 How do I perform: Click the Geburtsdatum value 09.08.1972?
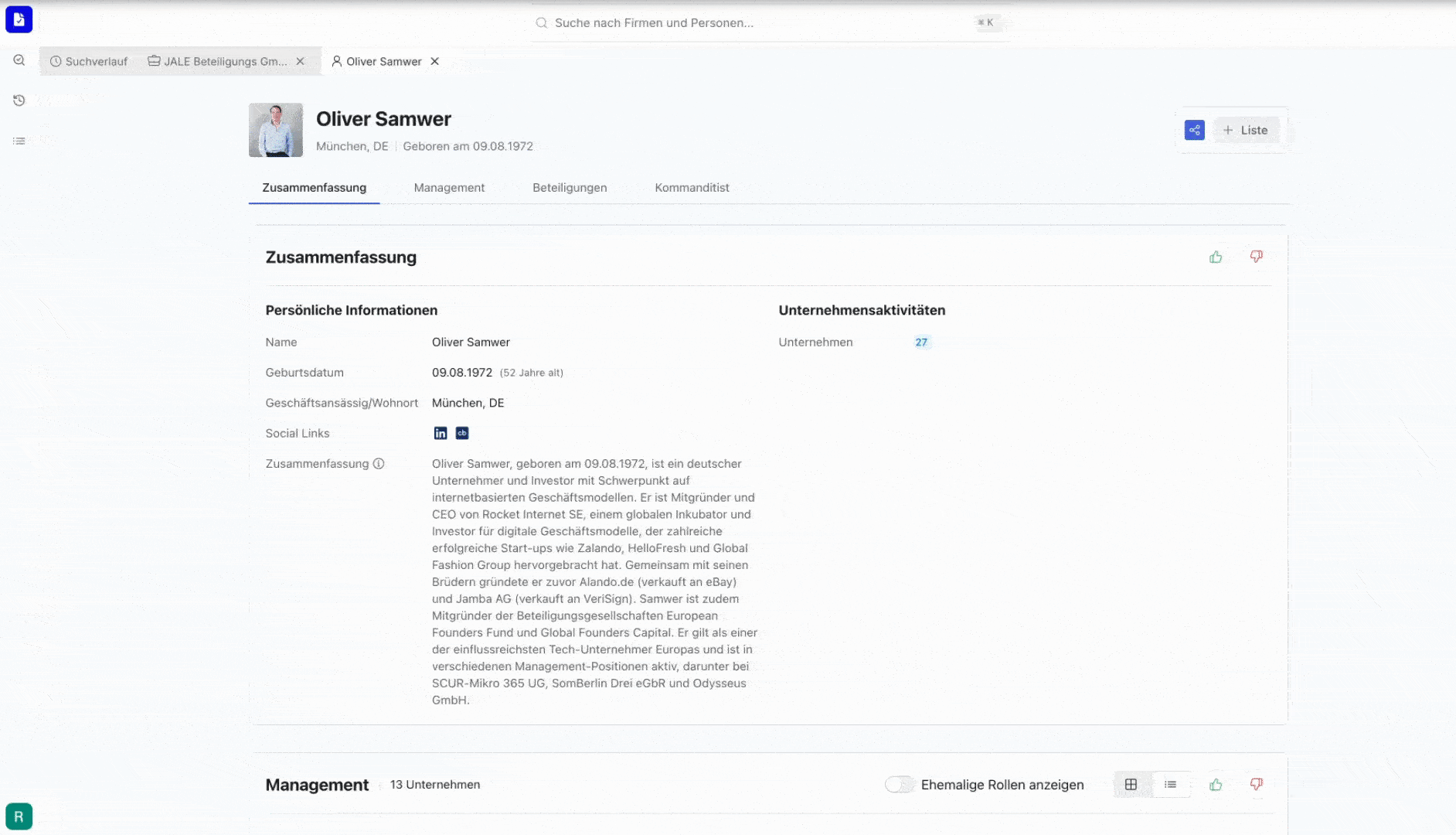(462, 373)
